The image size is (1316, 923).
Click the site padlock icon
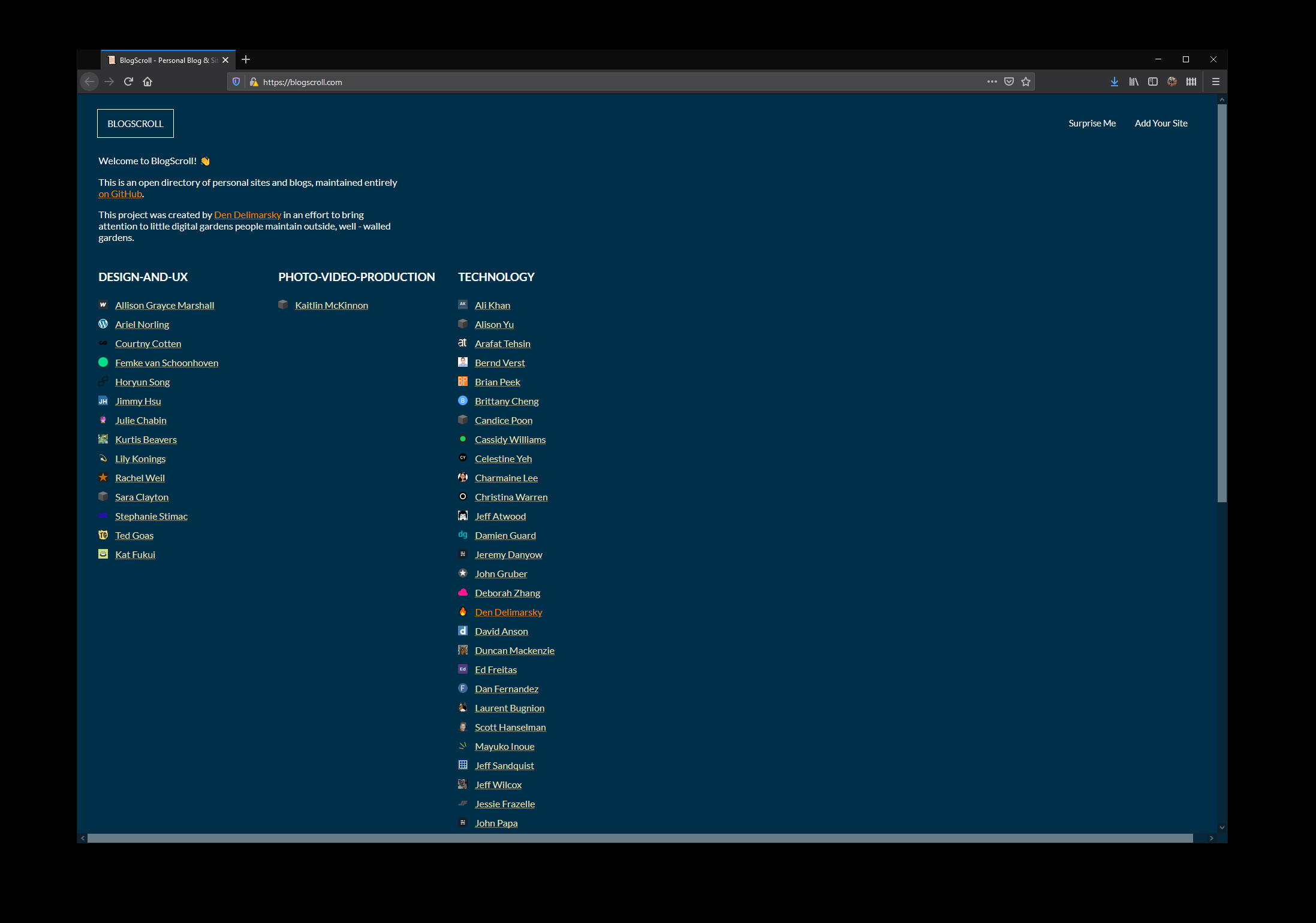[x=254, y=82]
